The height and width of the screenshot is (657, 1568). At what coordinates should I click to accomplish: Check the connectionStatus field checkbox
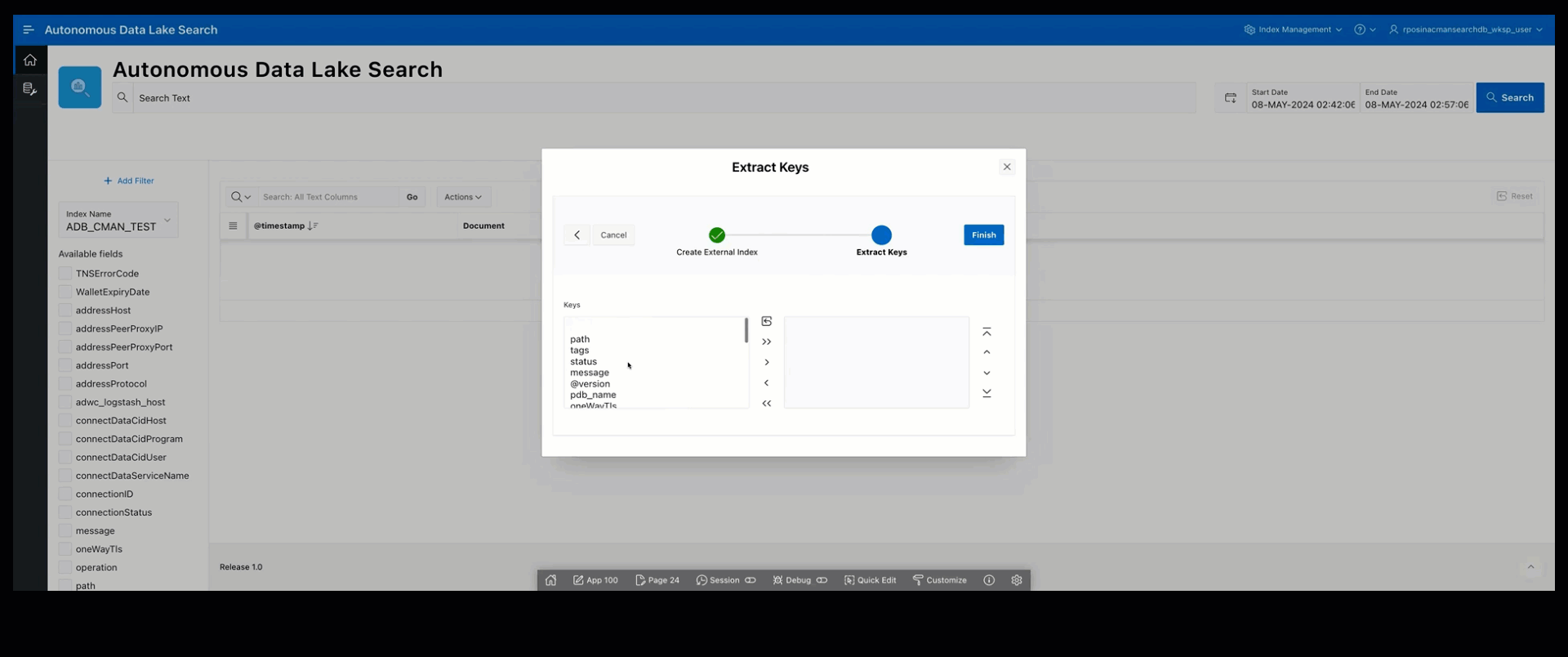pos(65,512)
